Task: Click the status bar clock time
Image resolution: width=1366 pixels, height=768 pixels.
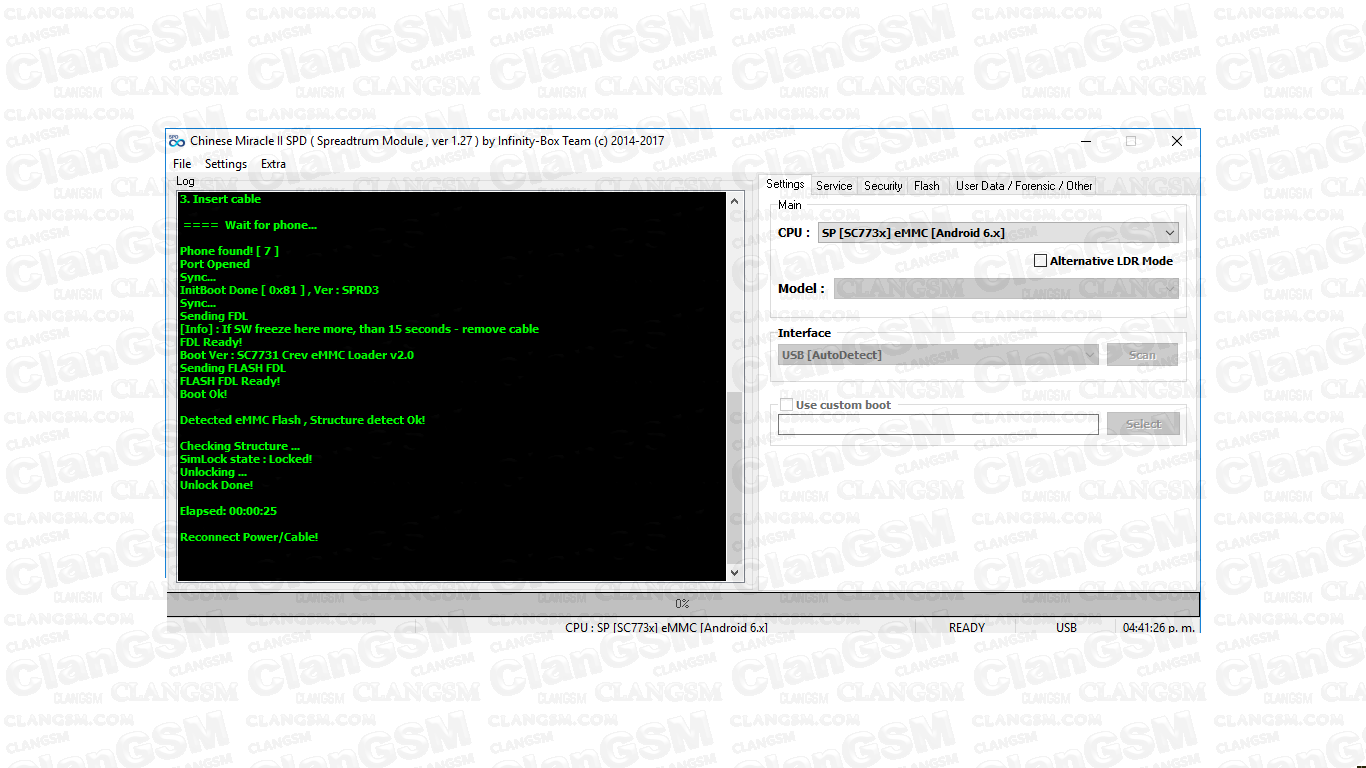Action: point(1158,628)
